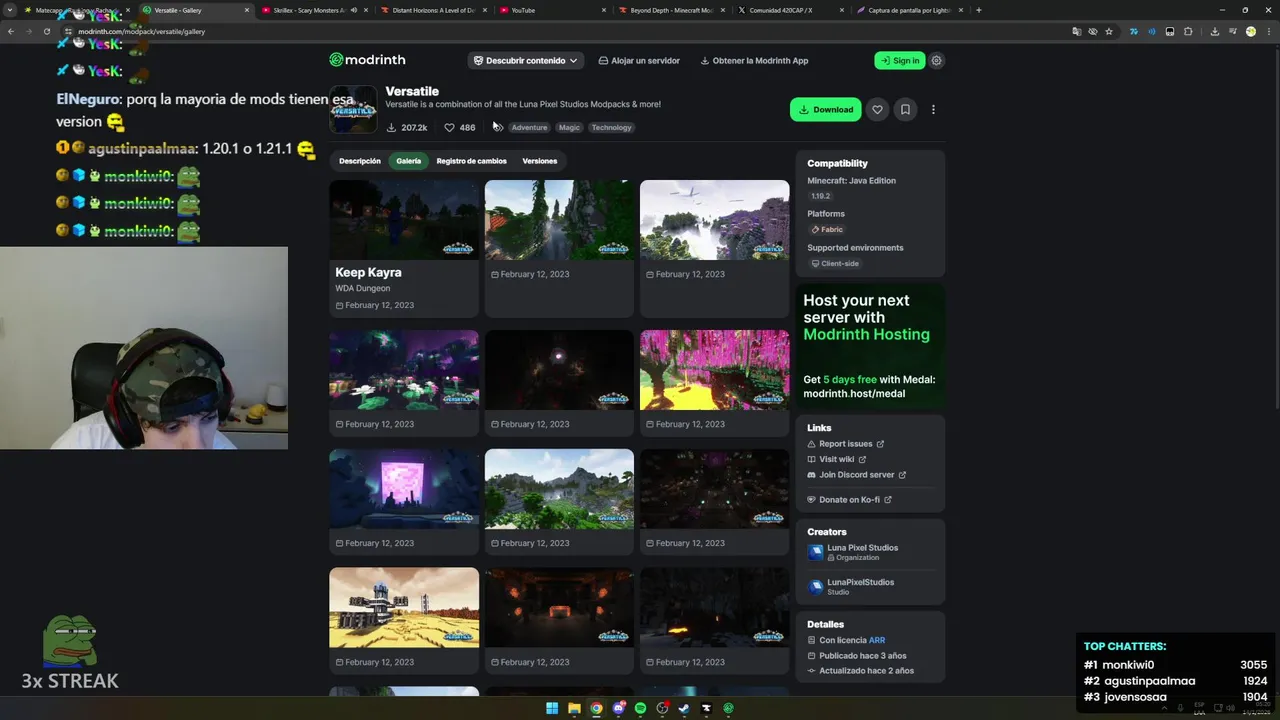Reload the page with the refresh icon
Viewport: 1280px width, 720px height.
point(46,31)
